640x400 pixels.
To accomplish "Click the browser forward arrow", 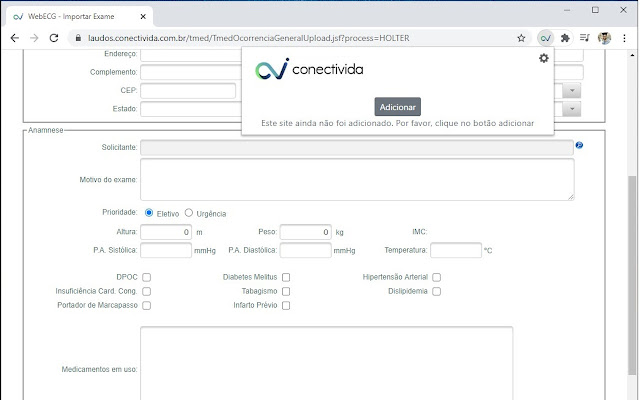I will [x=34, y=38].
